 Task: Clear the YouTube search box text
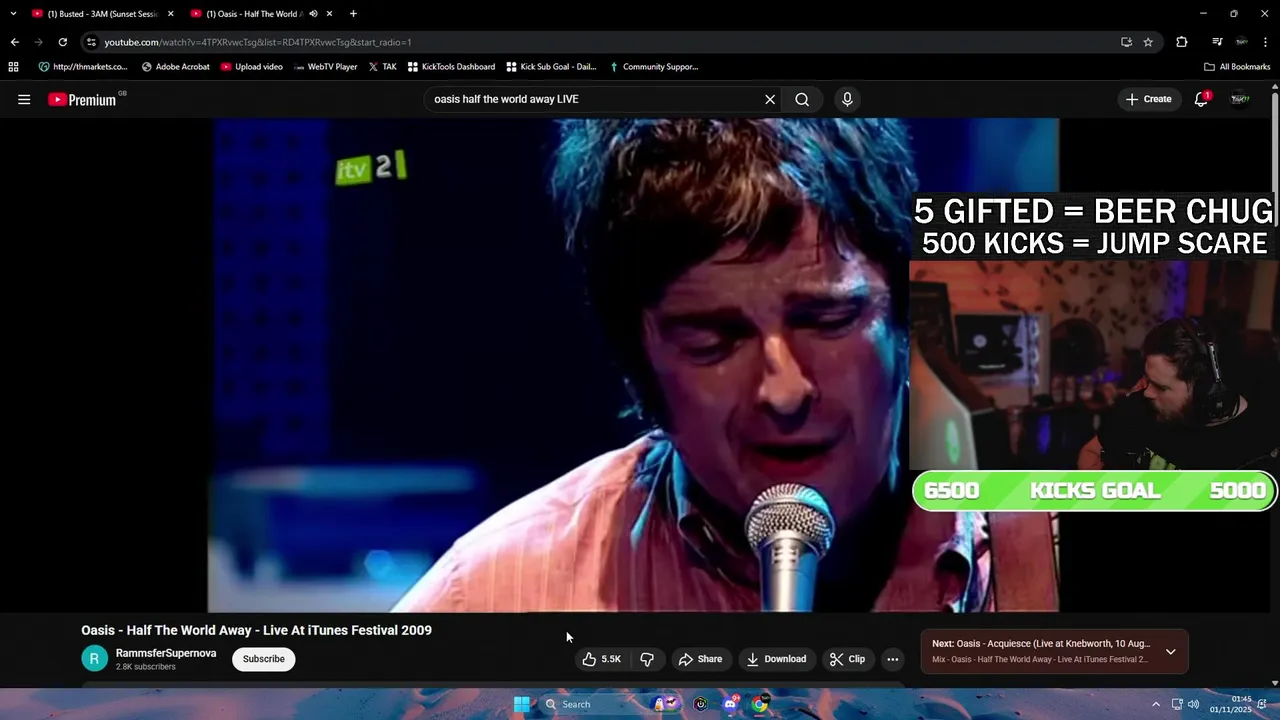770,99
